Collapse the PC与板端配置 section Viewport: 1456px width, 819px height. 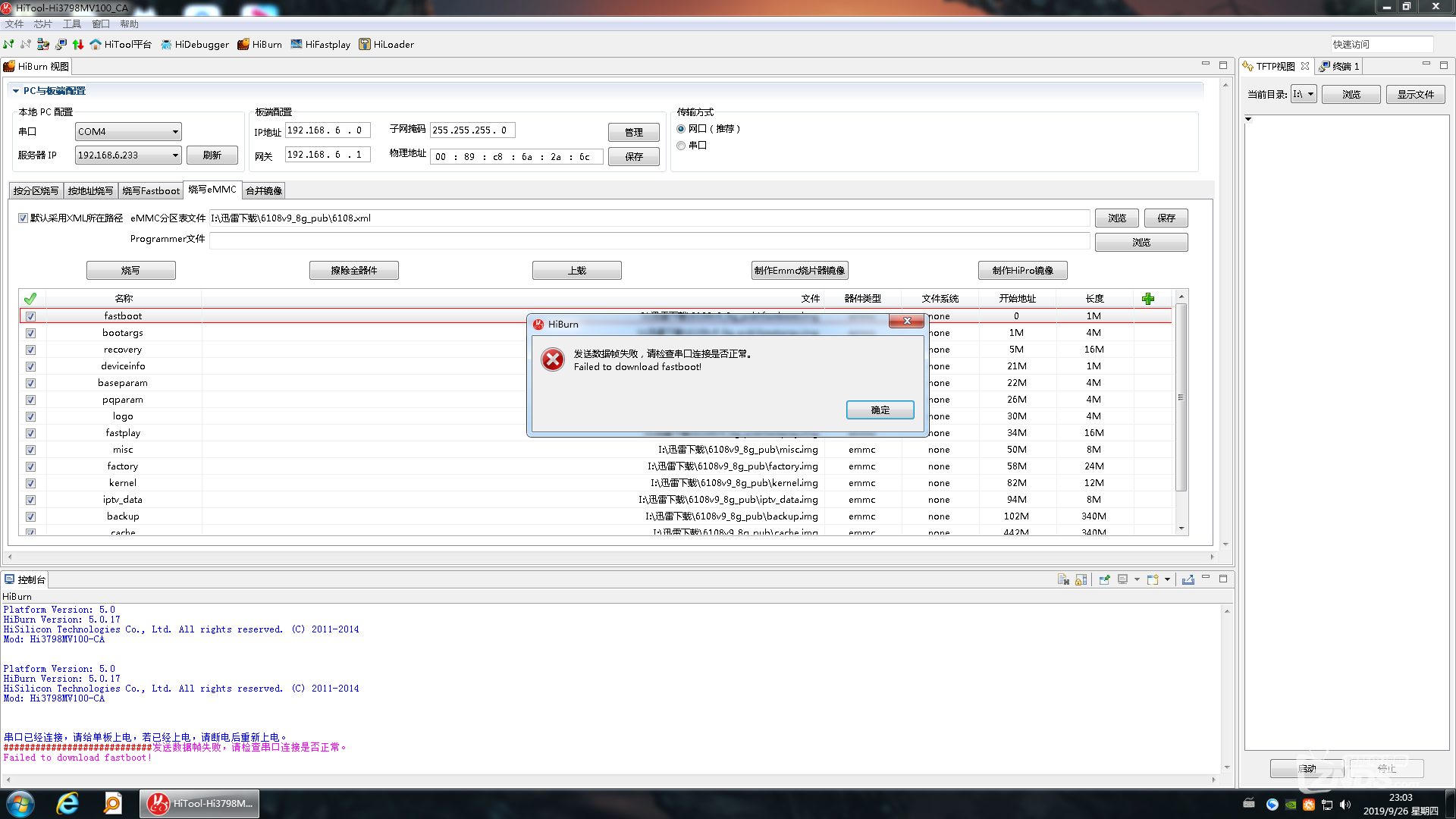point(15,91)
